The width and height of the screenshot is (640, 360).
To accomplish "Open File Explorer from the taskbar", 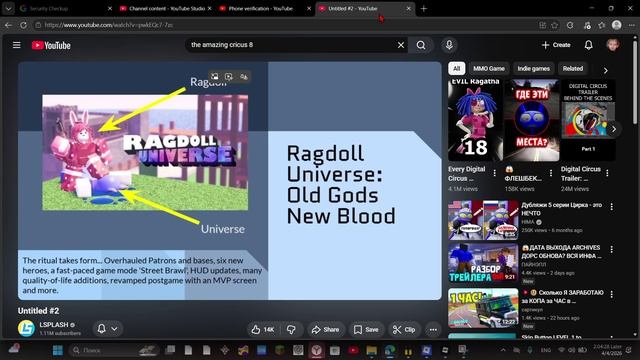I will pos(371,350).
